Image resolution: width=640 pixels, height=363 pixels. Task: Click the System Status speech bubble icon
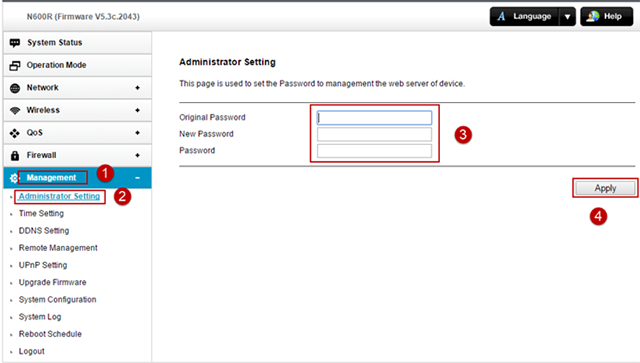point(15,43)
